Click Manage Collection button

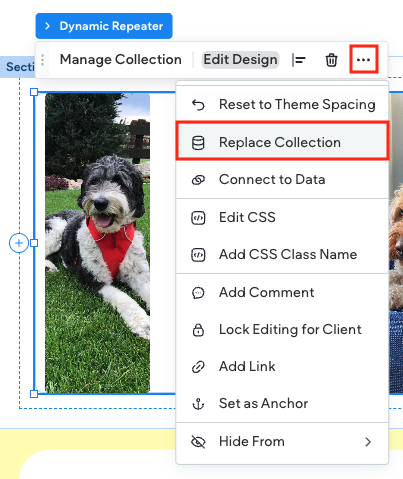click(x=121, y=60)
